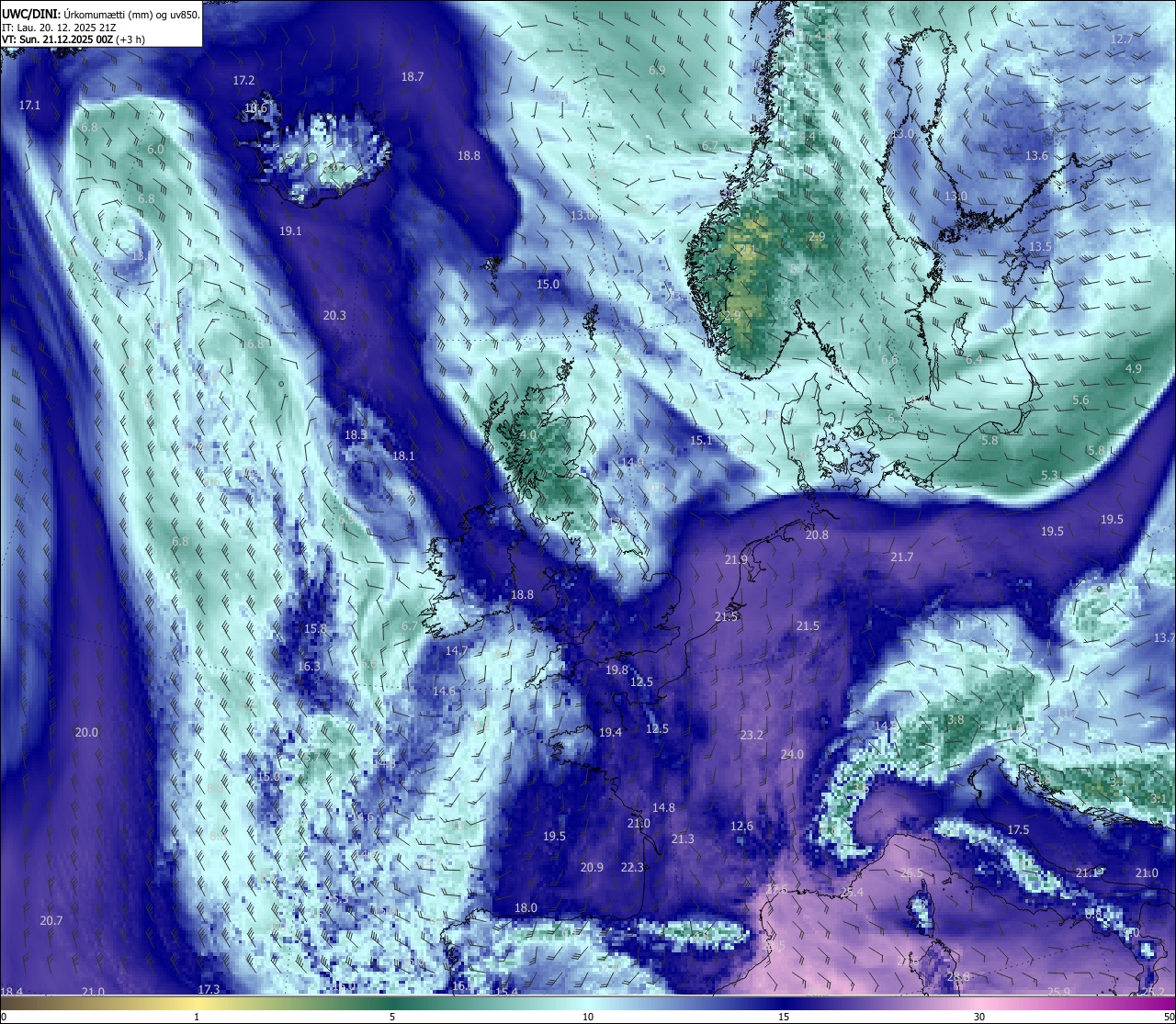Click the 19.8 value over southern England

pyautogui.click(x=616, y=671)
